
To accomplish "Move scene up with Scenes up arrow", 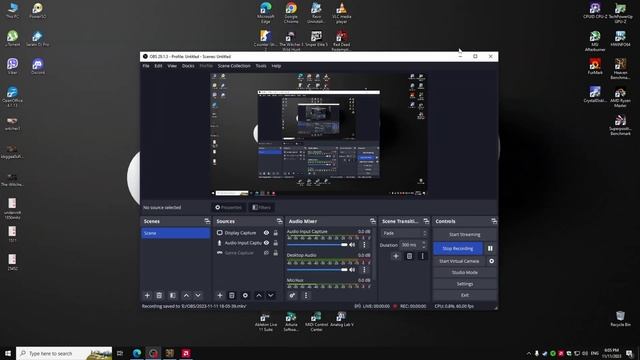I will click(x=186, y=295).
